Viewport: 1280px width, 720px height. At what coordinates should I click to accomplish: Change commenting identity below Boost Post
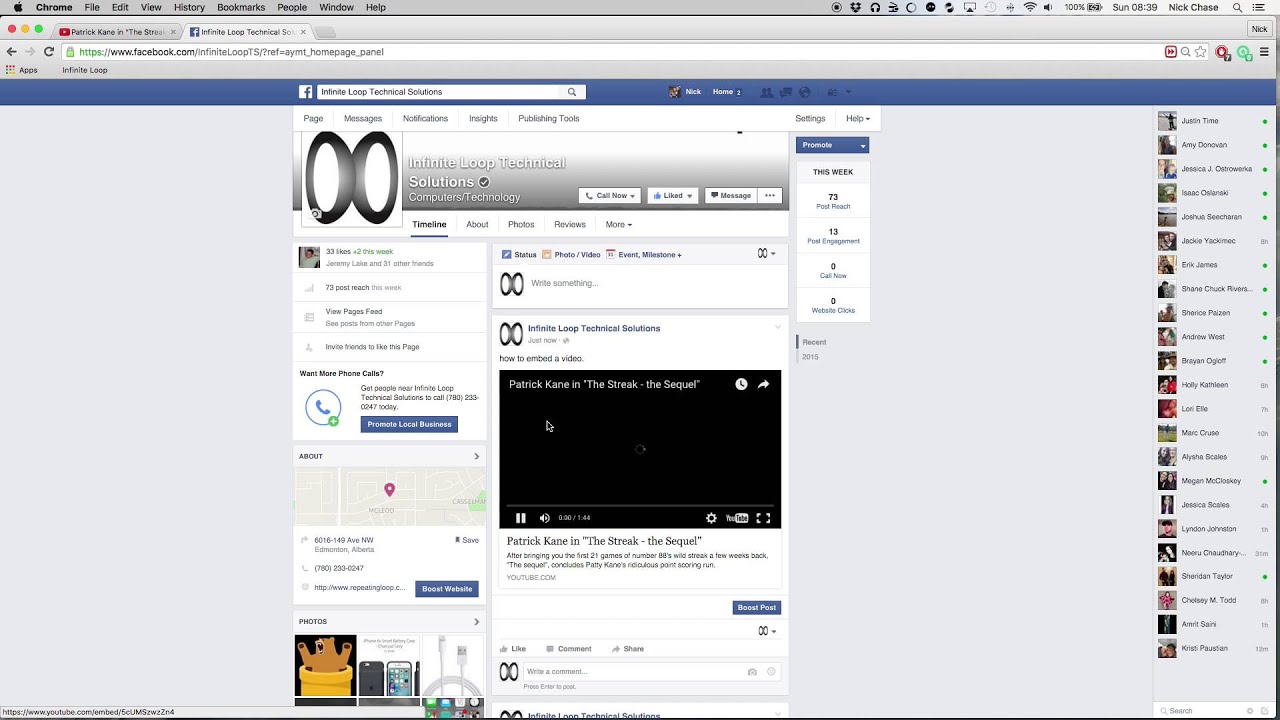766,631
